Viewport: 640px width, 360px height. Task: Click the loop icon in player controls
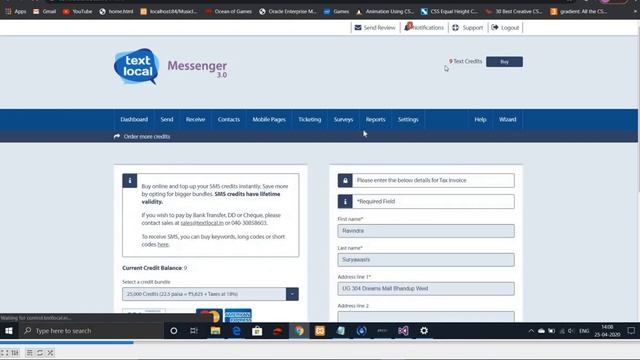[x=40, y=353]
